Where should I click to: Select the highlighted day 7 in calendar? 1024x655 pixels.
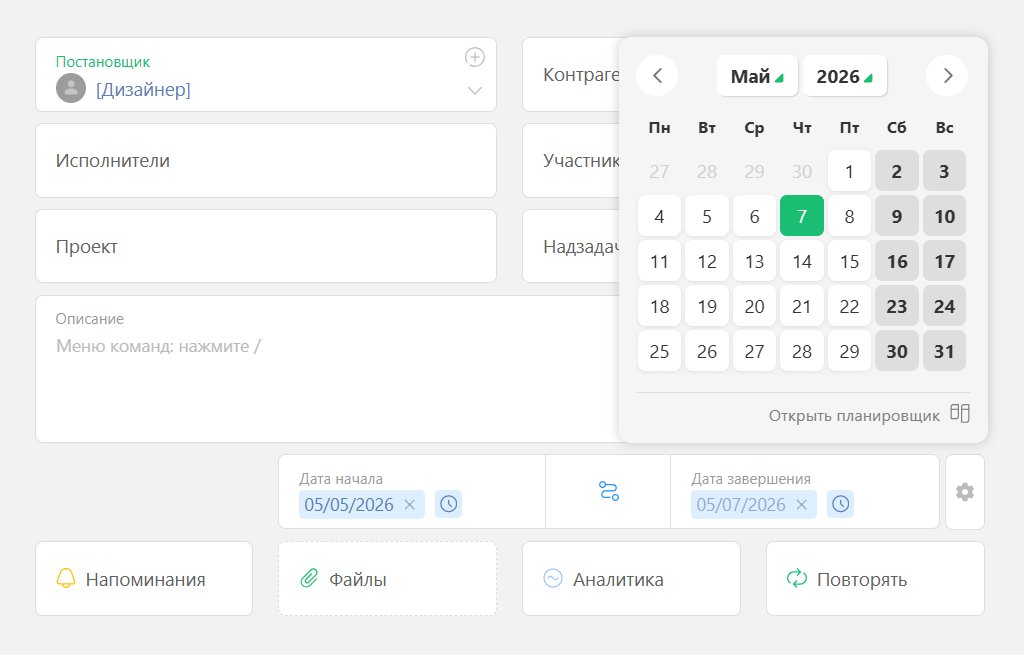pos(801,216)
